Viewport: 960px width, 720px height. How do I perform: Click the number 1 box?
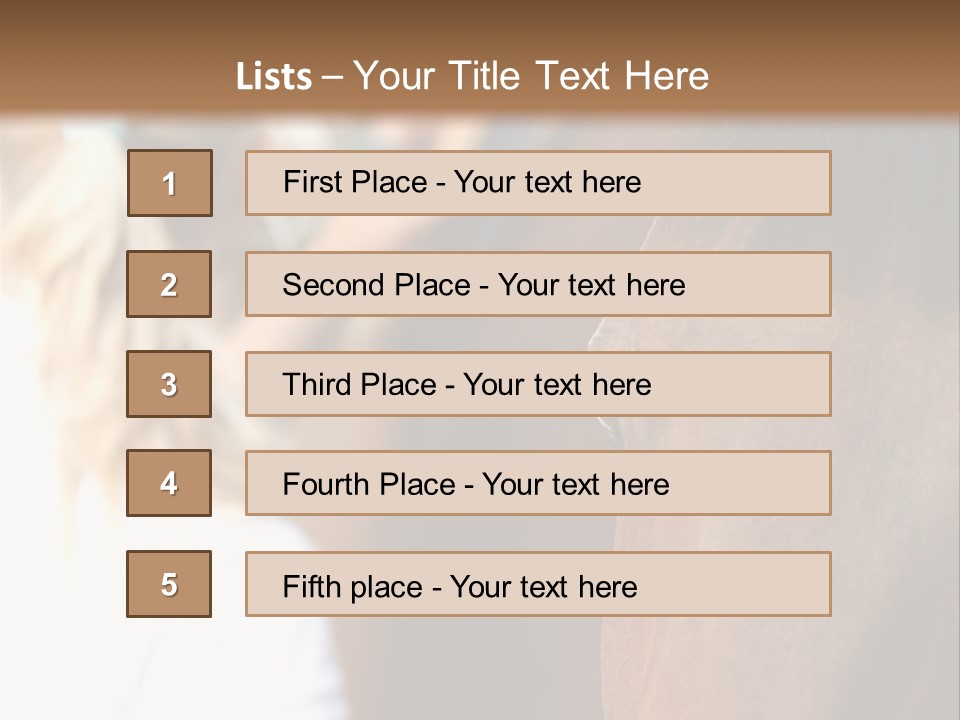click(x=169, y=183)
